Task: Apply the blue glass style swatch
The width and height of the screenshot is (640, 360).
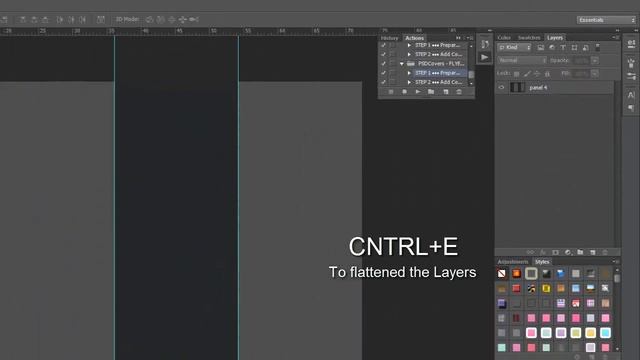Action: [x=561, y=273]
